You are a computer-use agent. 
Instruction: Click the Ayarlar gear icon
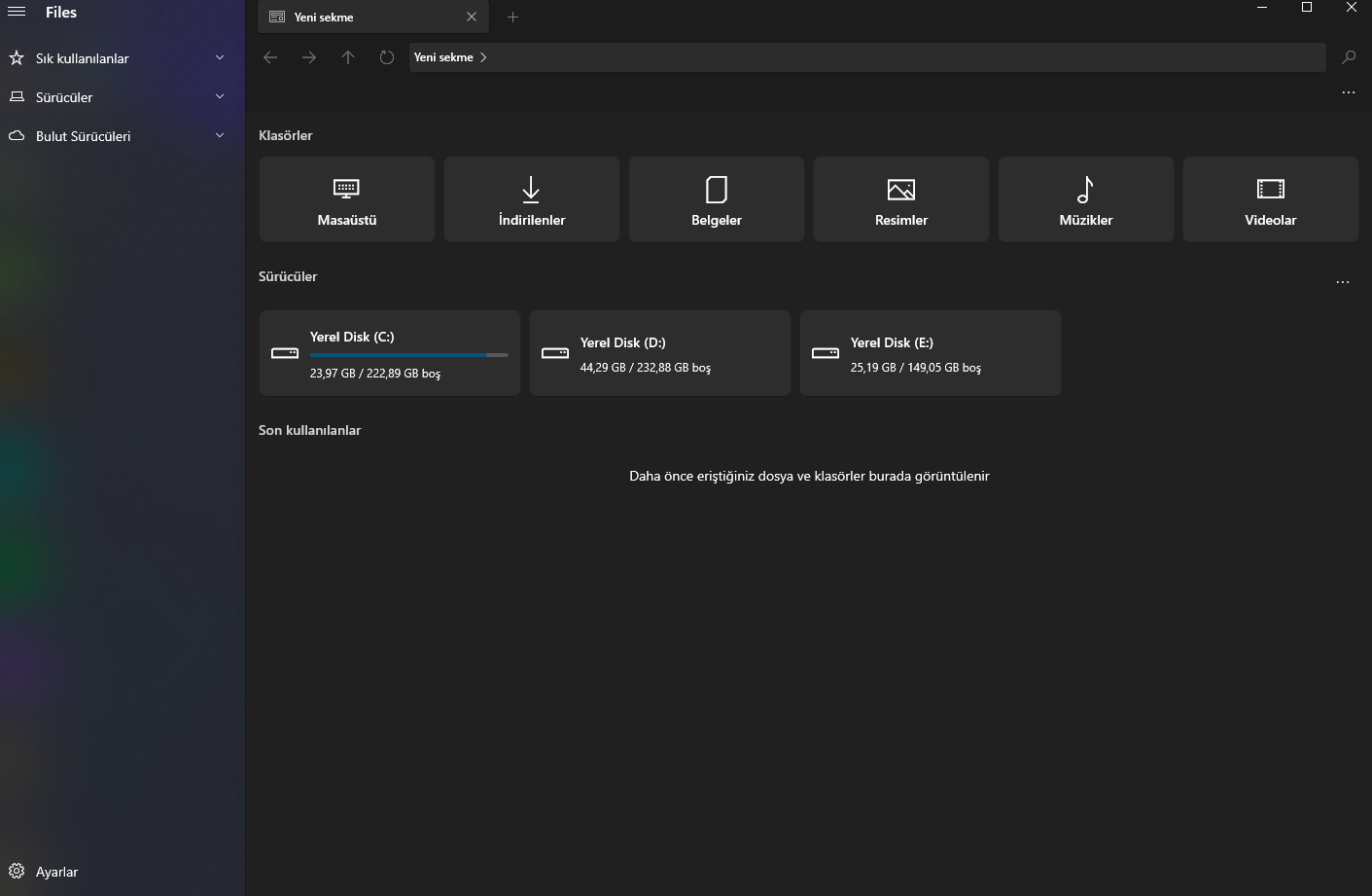point(17,872)
